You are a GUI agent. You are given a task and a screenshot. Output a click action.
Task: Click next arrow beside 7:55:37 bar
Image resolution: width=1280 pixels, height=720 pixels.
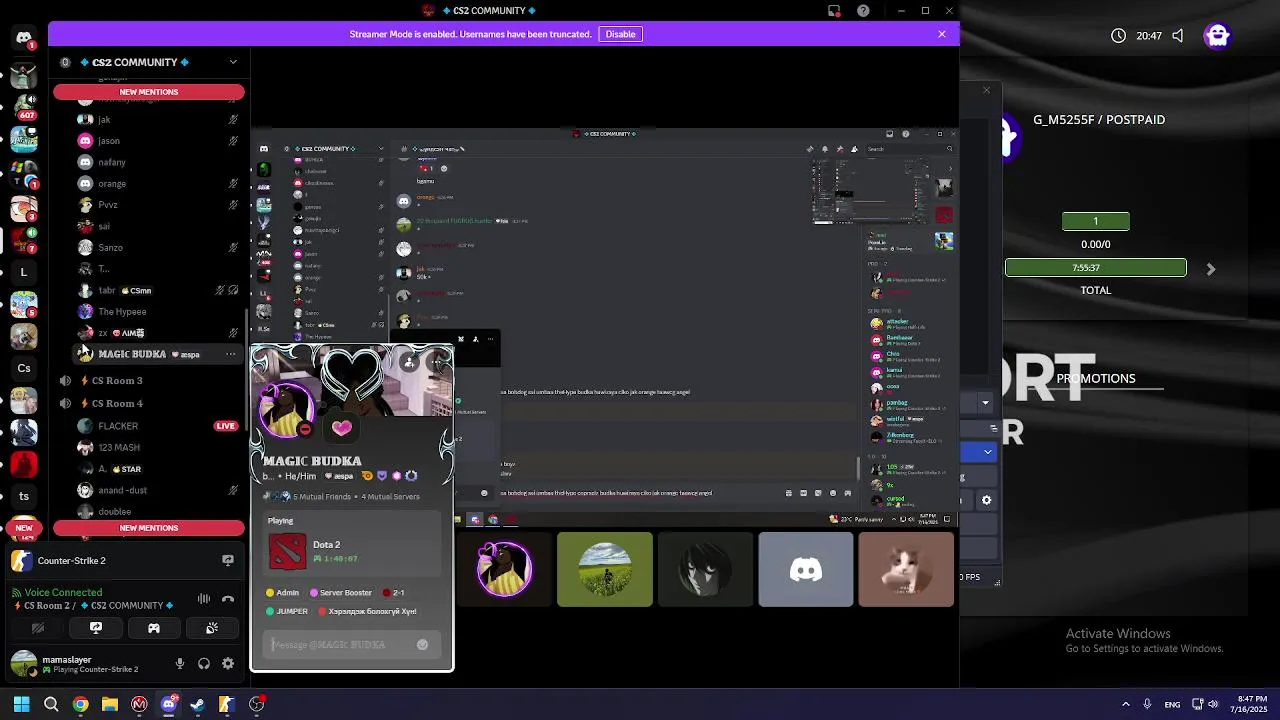1211,269
